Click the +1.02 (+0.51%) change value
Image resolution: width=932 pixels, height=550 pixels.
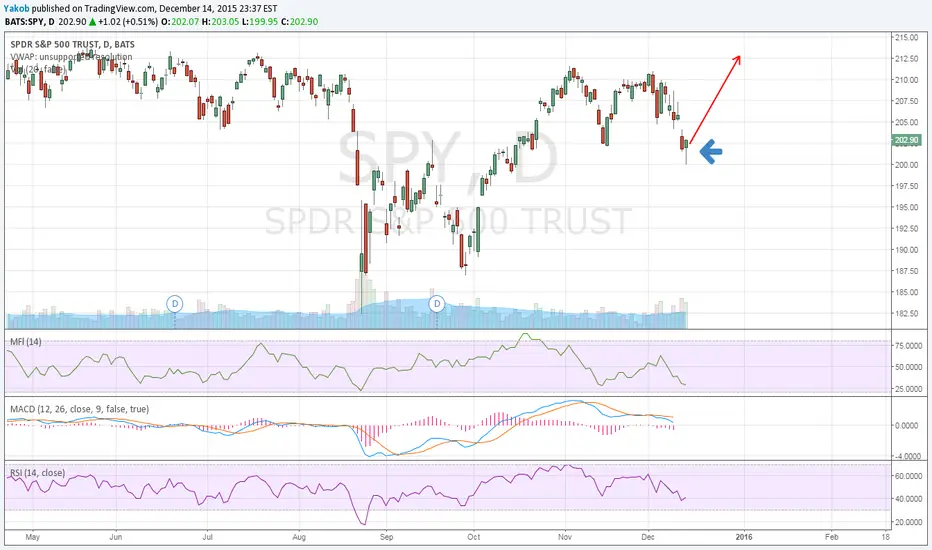click(x=128, y=21)
